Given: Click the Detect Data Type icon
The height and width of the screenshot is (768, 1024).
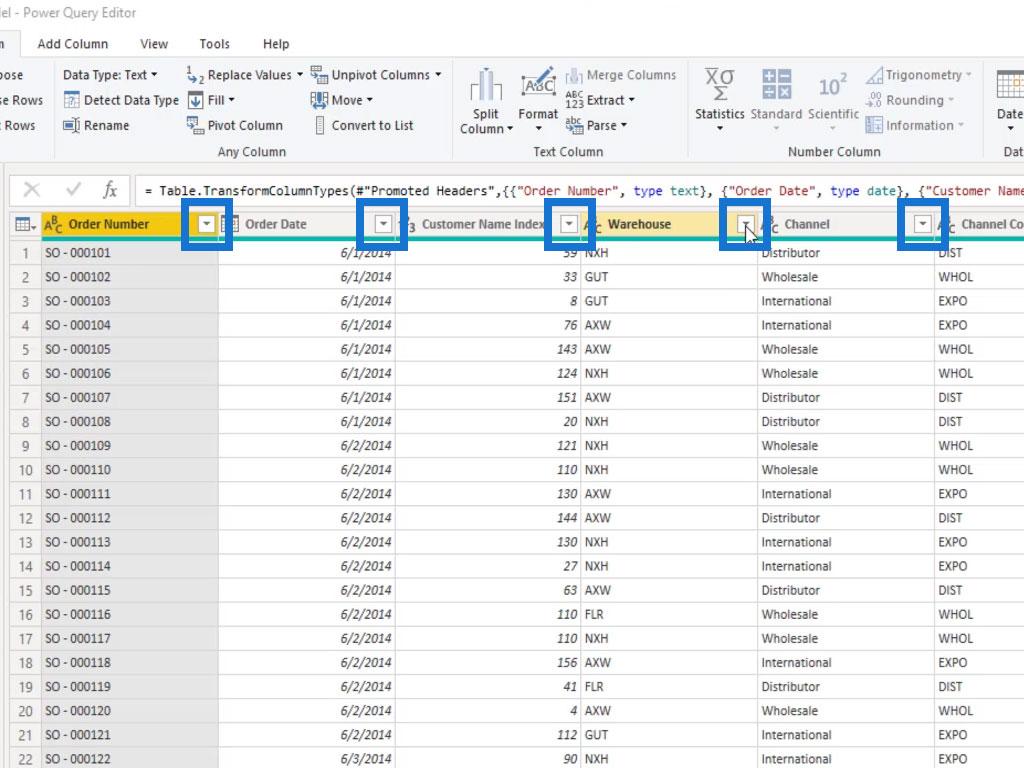Looking at the screenshot, I should (x=72, y=100).
